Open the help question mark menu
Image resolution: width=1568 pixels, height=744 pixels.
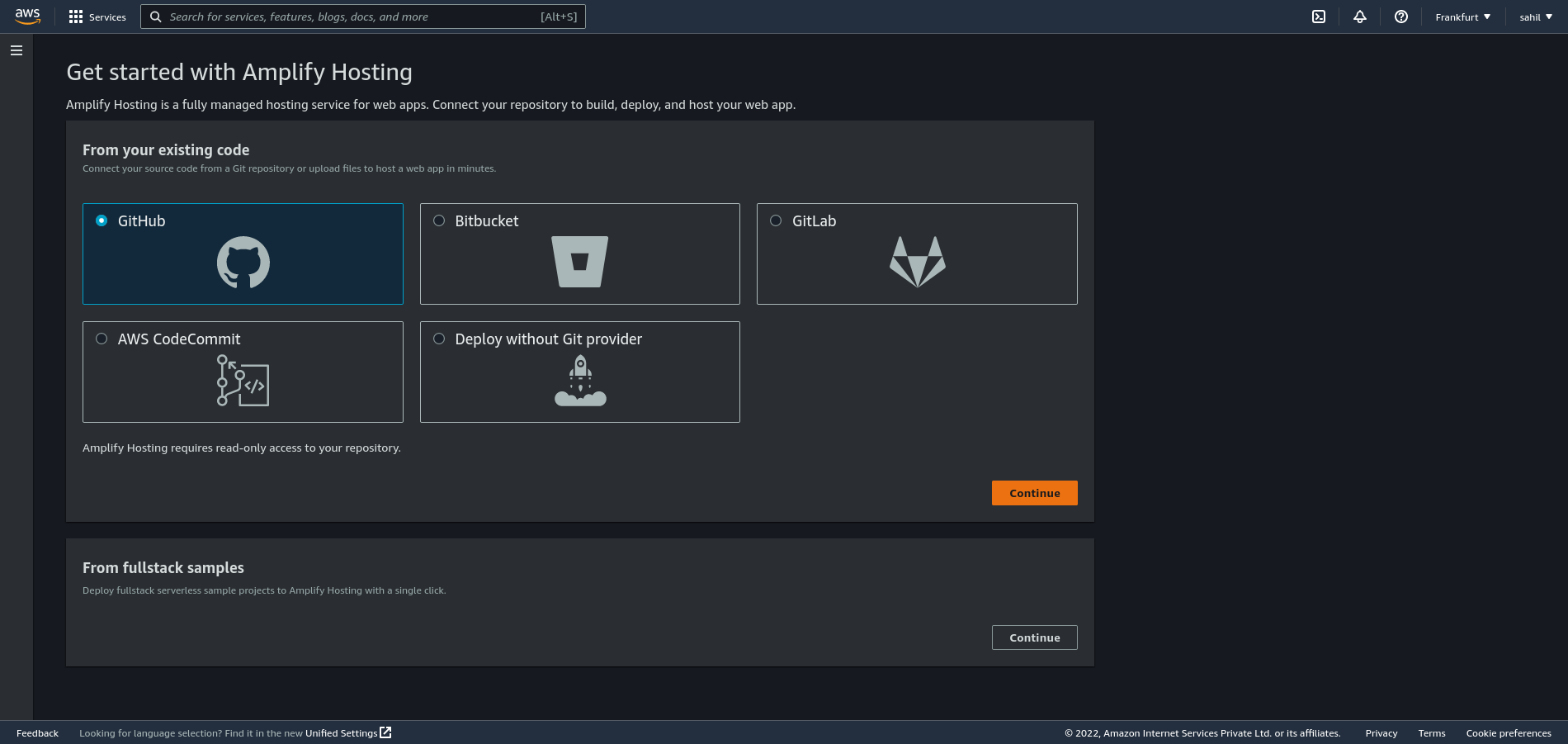click(1401, 17)
